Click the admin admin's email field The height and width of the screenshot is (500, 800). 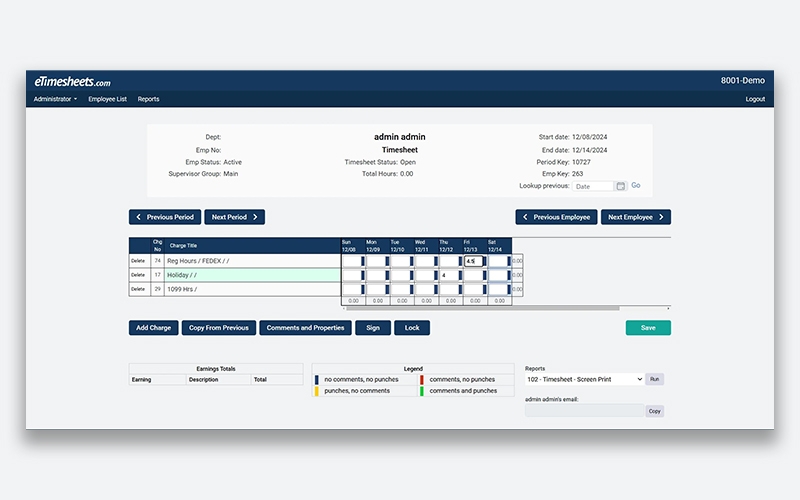point(584,411)
